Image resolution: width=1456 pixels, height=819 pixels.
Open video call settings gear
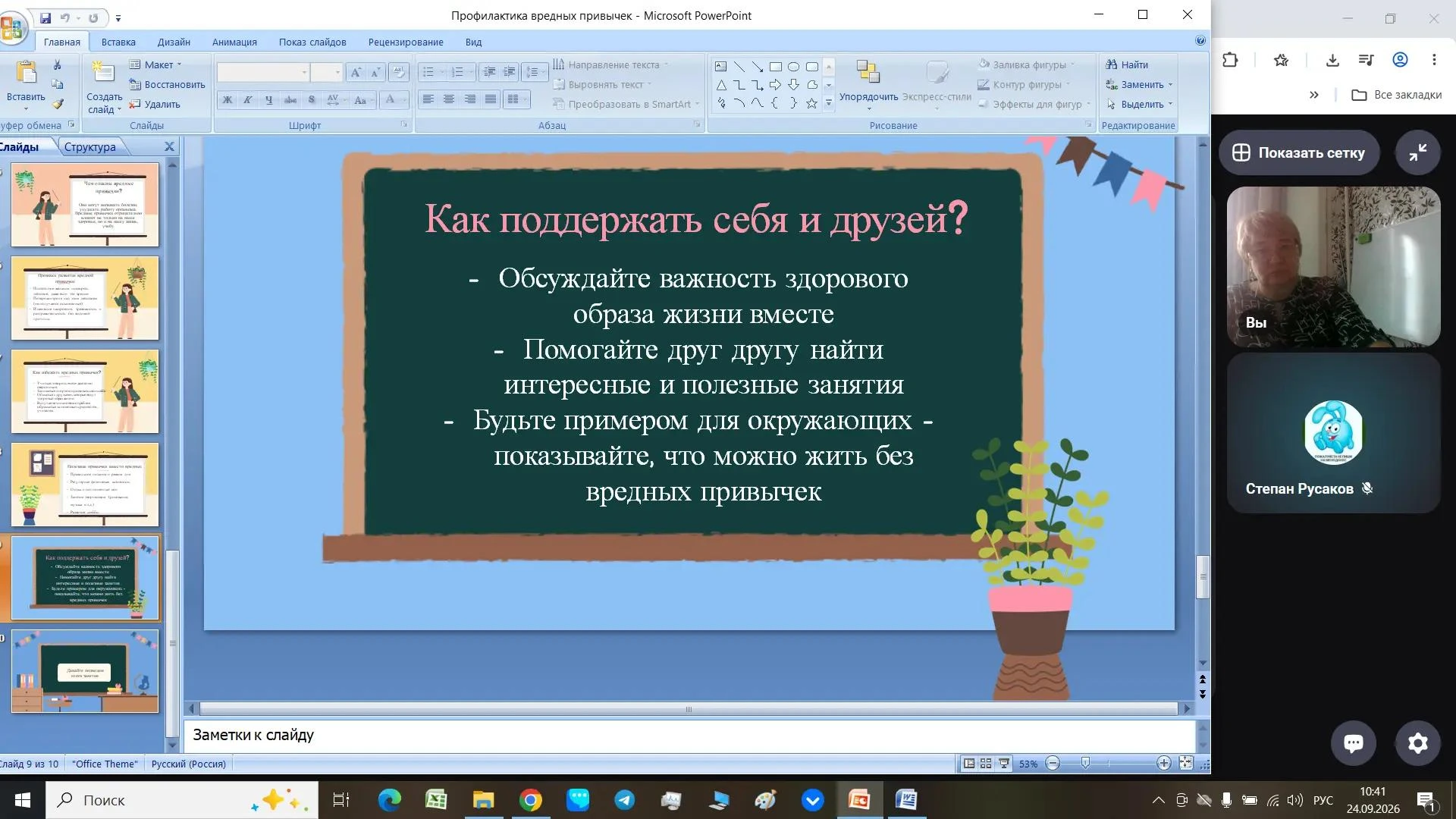coord(1418,743)
